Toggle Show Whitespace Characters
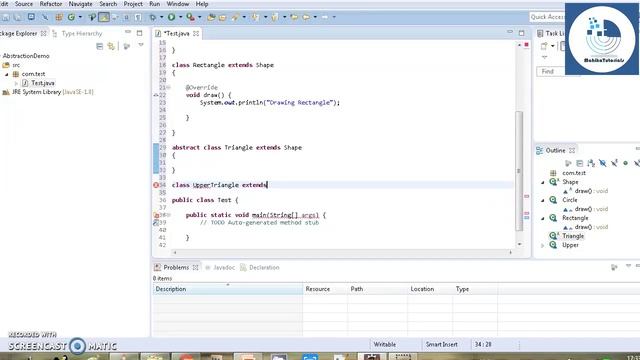Screen dimensions: 640x360 [138, 17]
